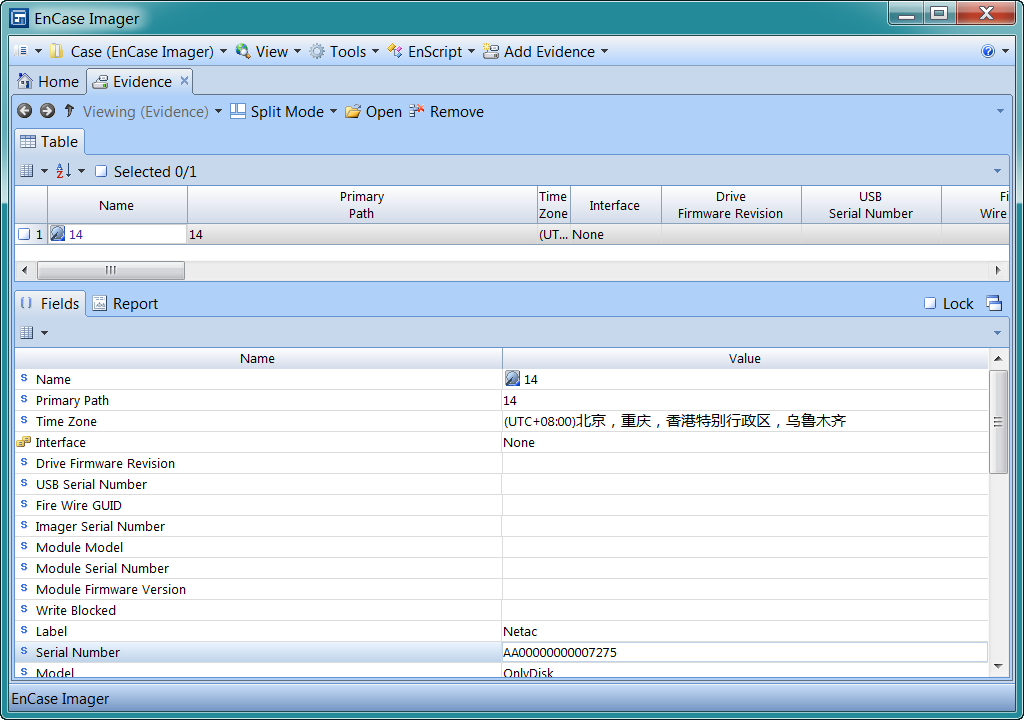This screenshot has height=720, width=1024.
Task: Click the Drive Firmware Revision column header
Action: tap(731, 205)
